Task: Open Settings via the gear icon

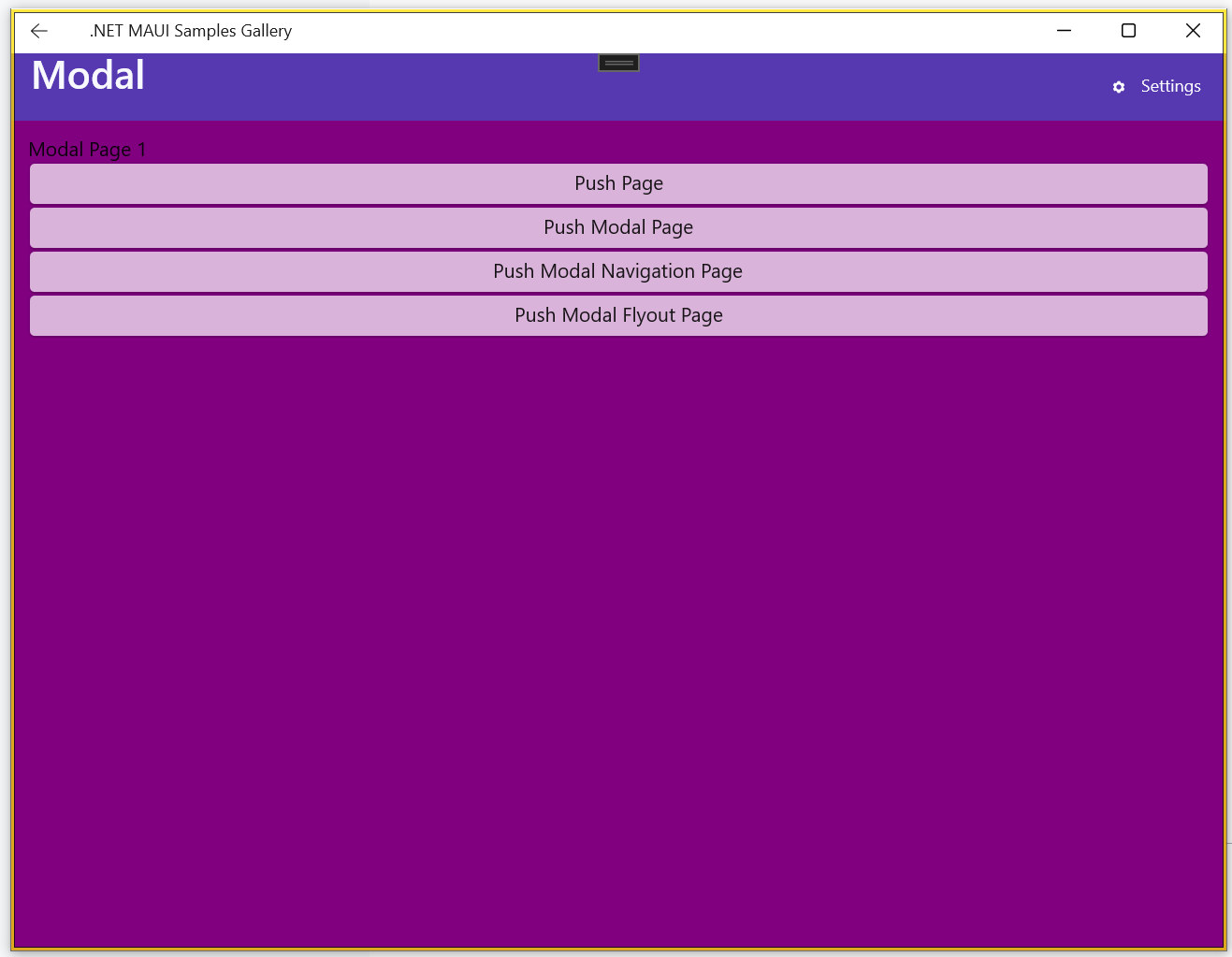Action: tap(1119, 87)
